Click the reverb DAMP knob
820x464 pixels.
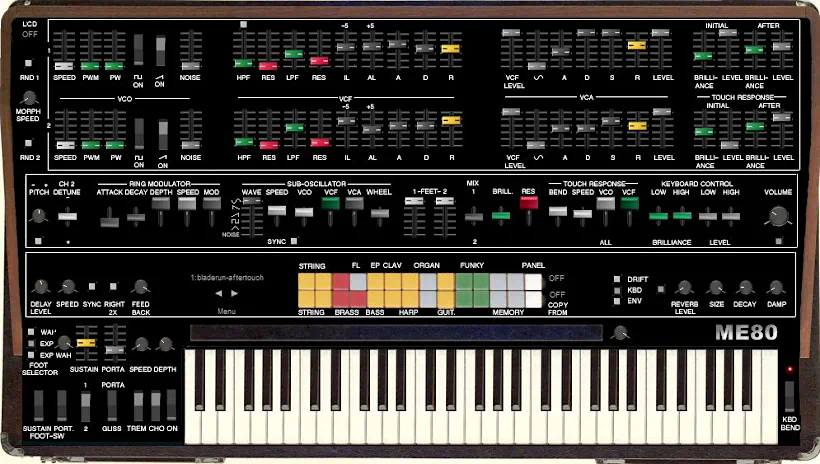pyautogui.click(x=776, y=287)
